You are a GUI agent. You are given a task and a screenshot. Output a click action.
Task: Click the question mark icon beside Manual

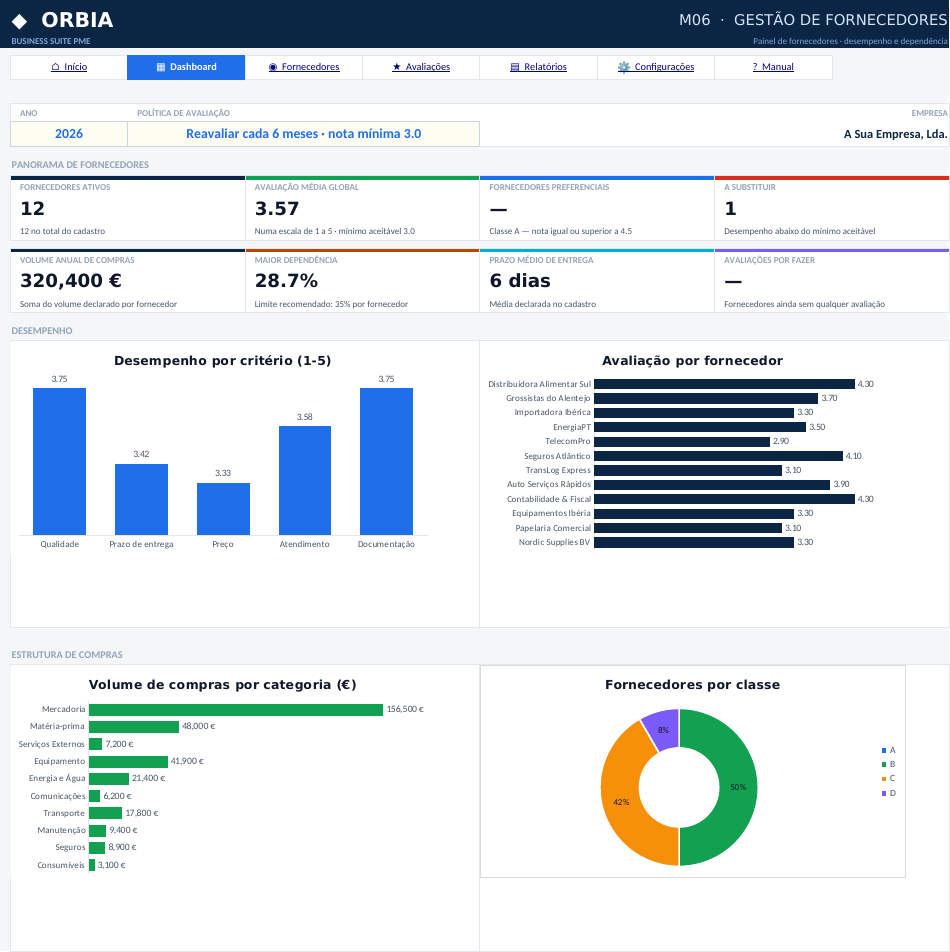coord(755,67)
